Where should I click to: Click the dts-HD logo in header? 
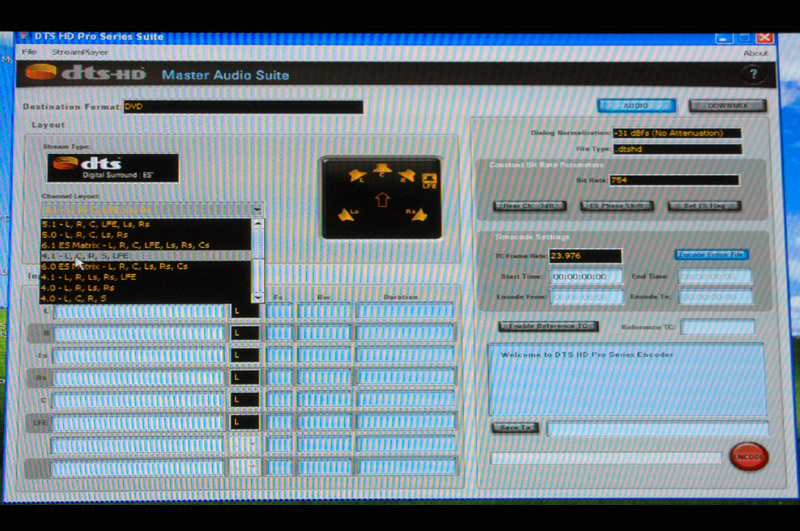[x=86, y=73]
